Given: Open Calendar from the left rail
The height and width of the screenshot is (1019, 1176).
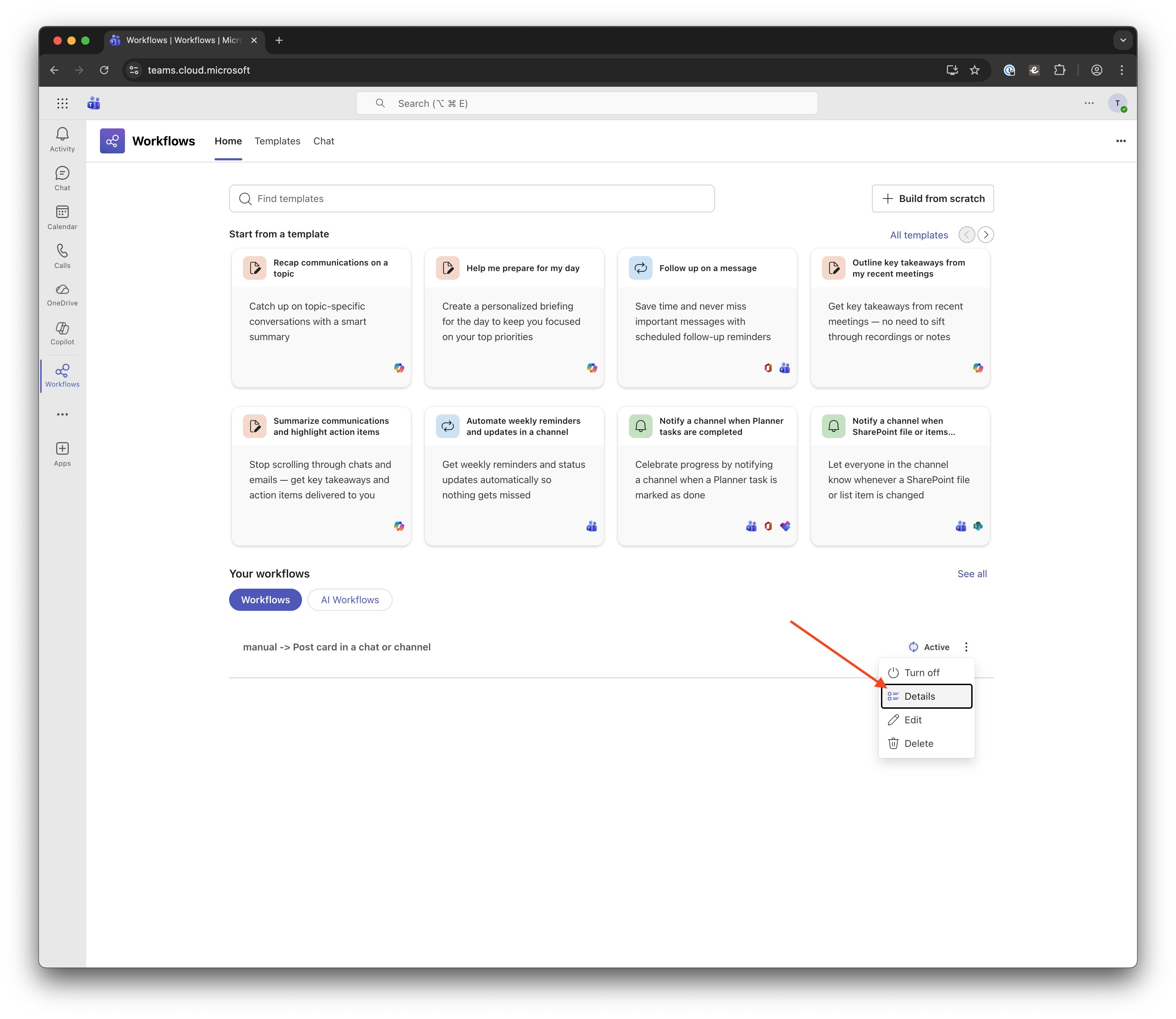Looking at the screenshot, I should coord(62,217).
